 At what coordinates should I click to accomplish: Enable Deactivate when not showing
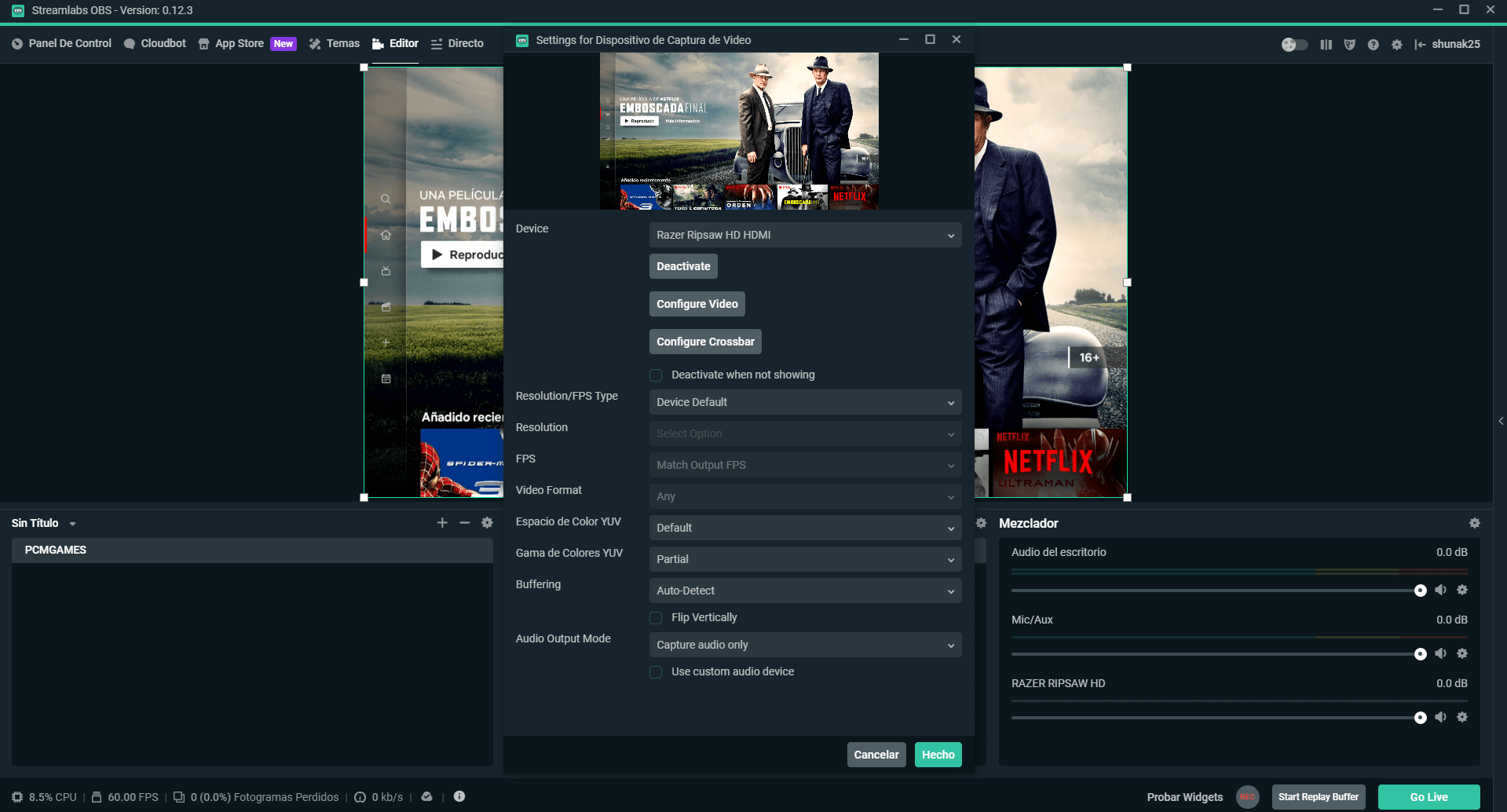656,375
